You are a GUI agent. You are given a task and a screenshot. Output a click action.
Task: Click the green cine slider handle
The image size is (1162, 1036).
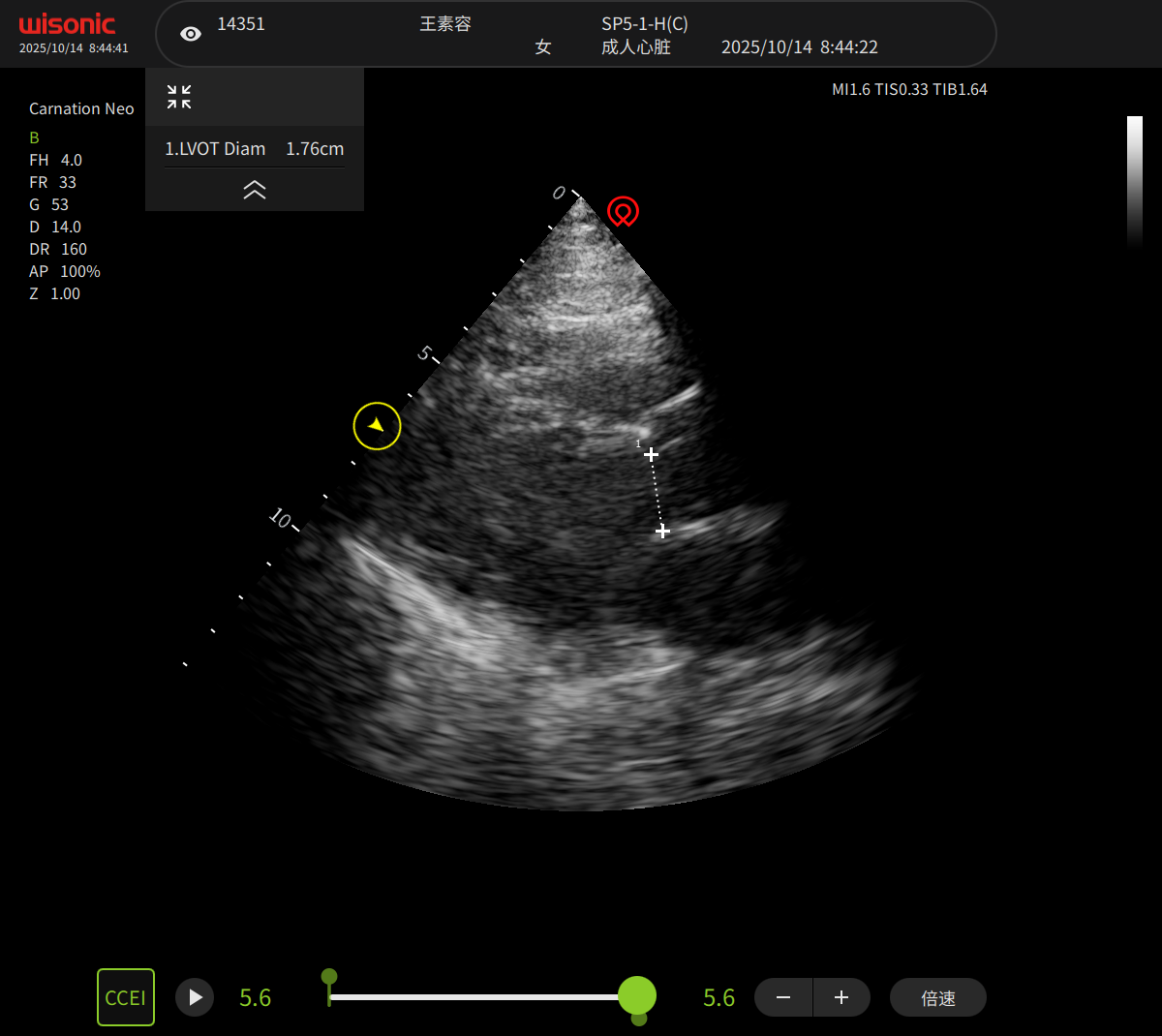point(637,995)
